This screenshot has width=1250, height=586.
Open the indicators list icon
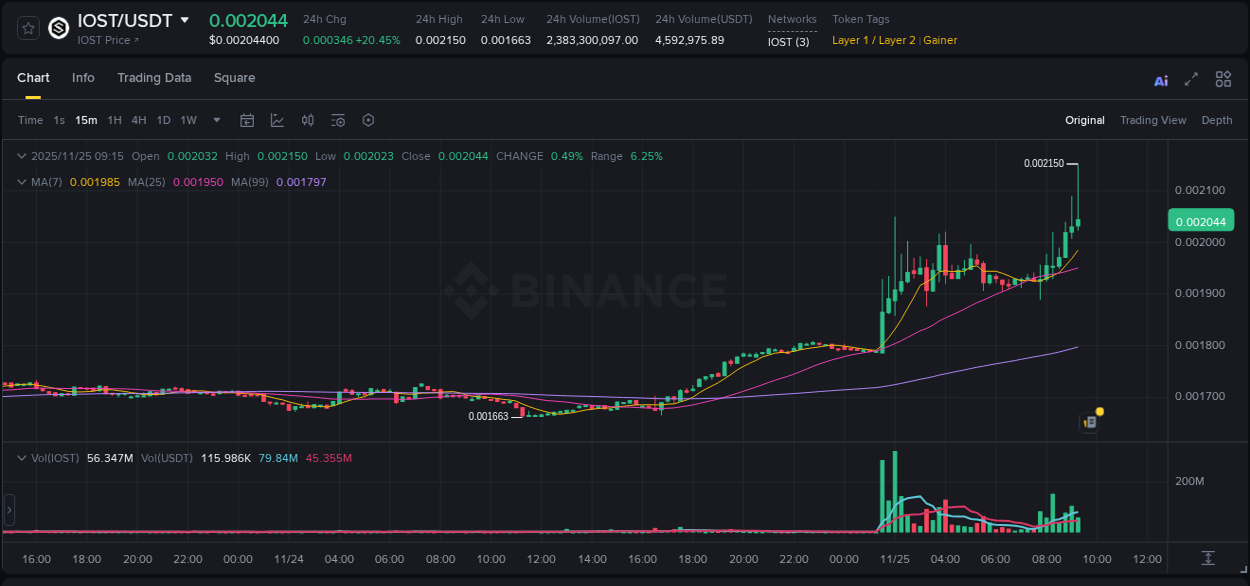[338, 120]
